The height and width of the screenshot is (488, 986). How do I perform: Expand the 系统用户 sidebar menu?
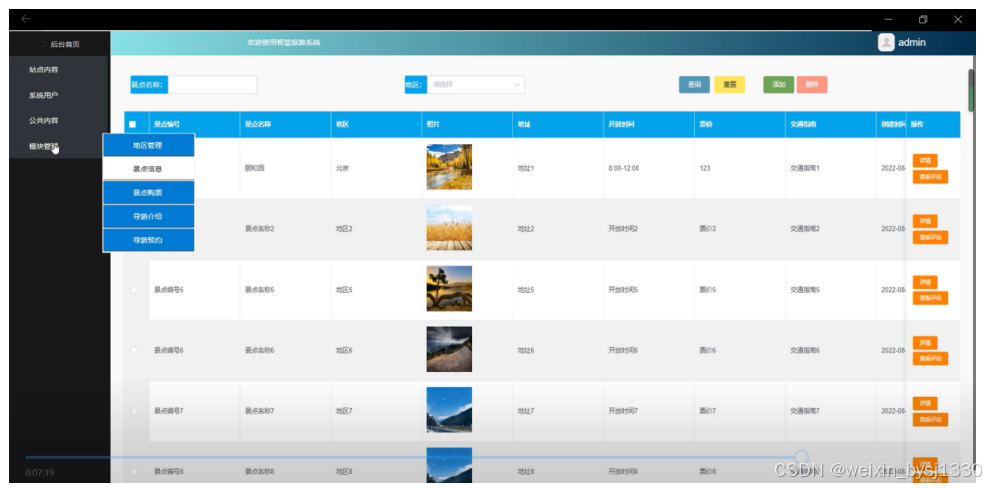click(43, 96)
